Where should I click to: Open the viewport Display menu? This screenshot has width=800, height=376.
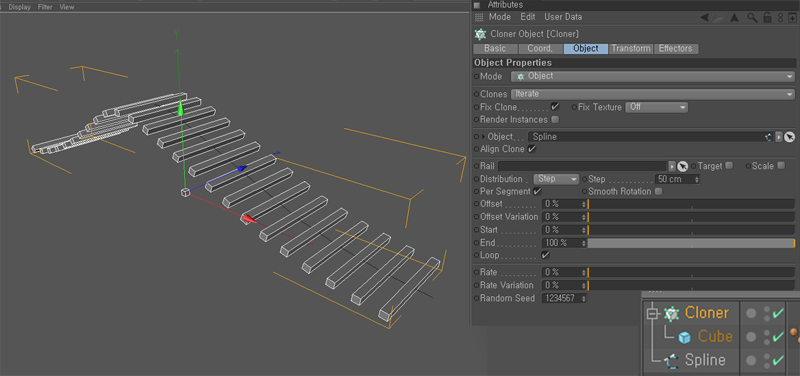click(x=19, y=7)
